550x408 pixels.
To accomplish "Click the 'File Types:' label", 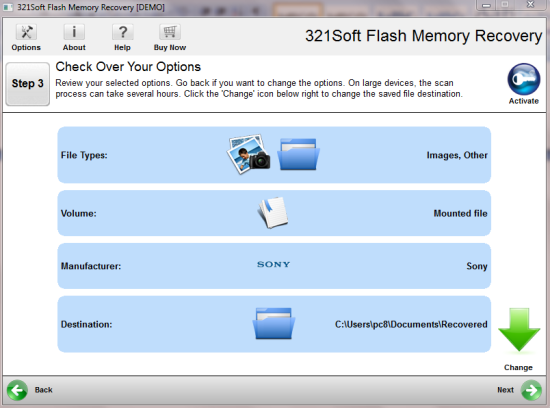I will point(84,155).
